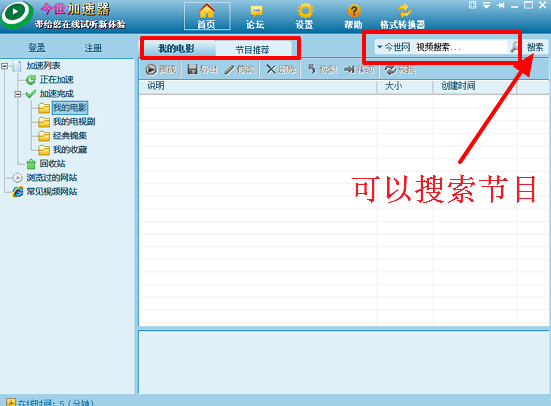
Task: Open the 首页 home page
Action: [x=207, y=16]
